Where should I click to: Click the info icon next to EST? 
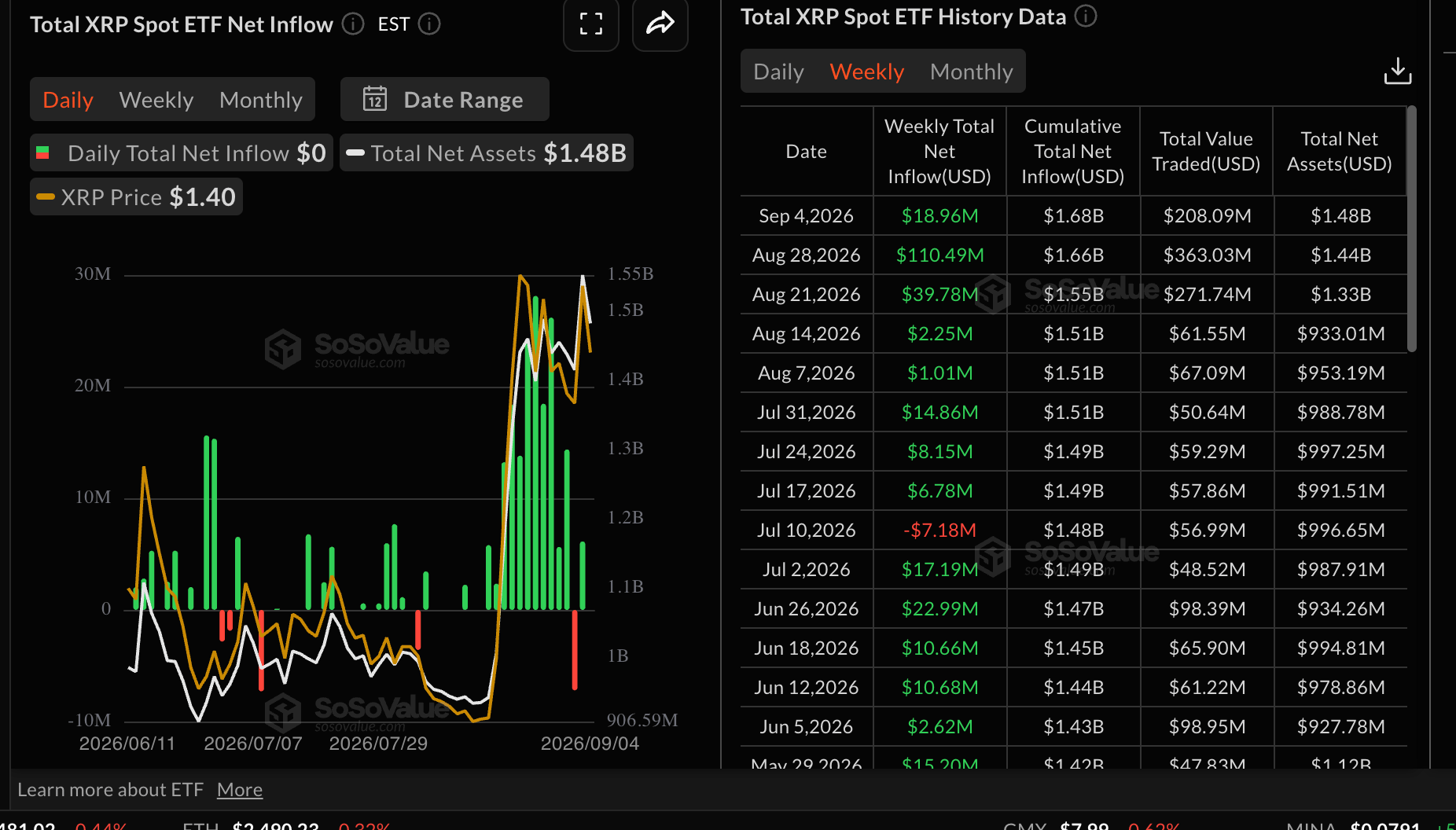click(429, 24)
